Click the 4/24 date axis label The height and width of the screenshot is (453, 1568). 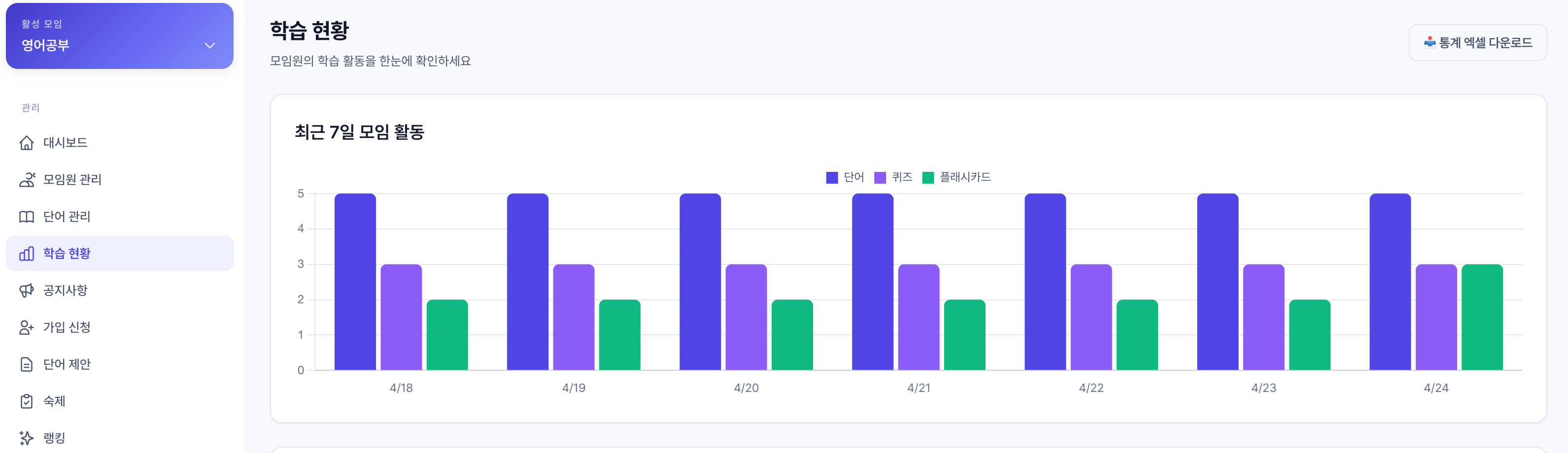(x=1436, y=388)
